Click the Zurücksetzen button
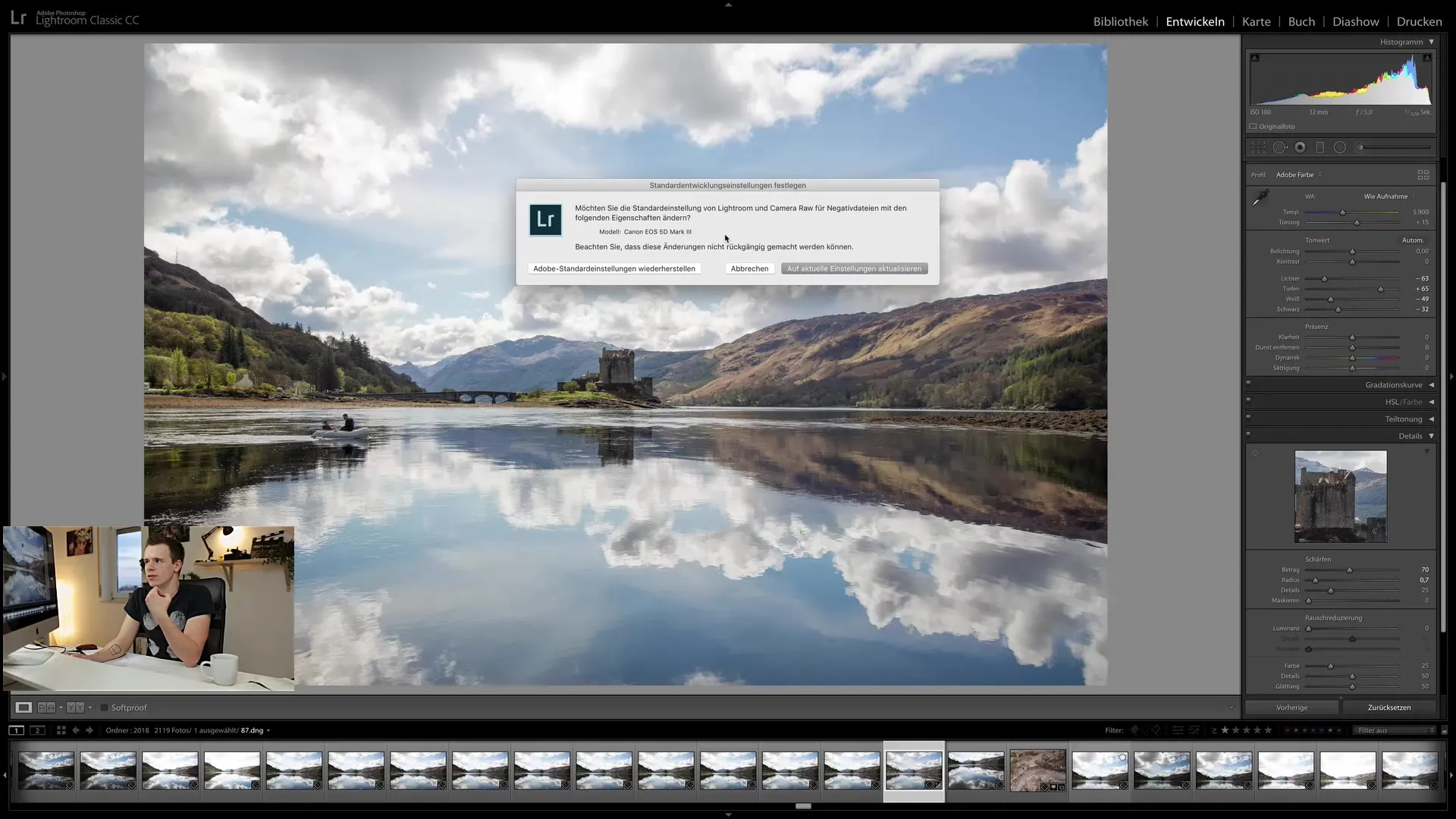The width and height of the screenshot is (1456, 819). pos(1389,708)
